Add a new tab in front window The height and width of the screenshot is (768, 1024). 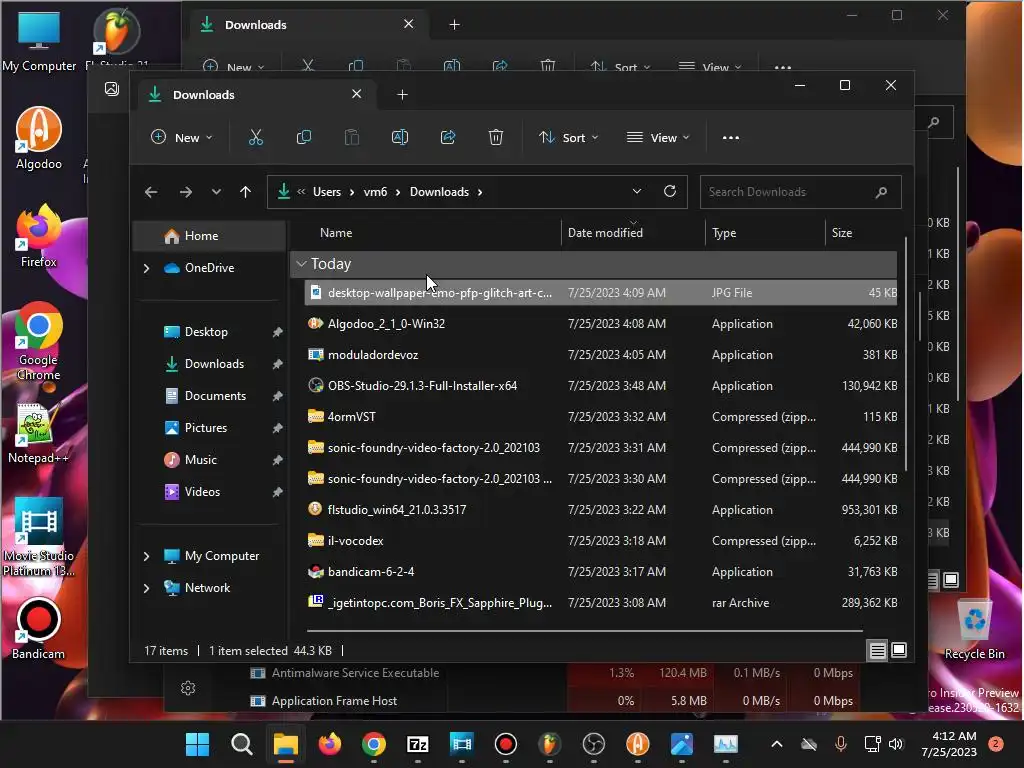click(x=402, y=95)
